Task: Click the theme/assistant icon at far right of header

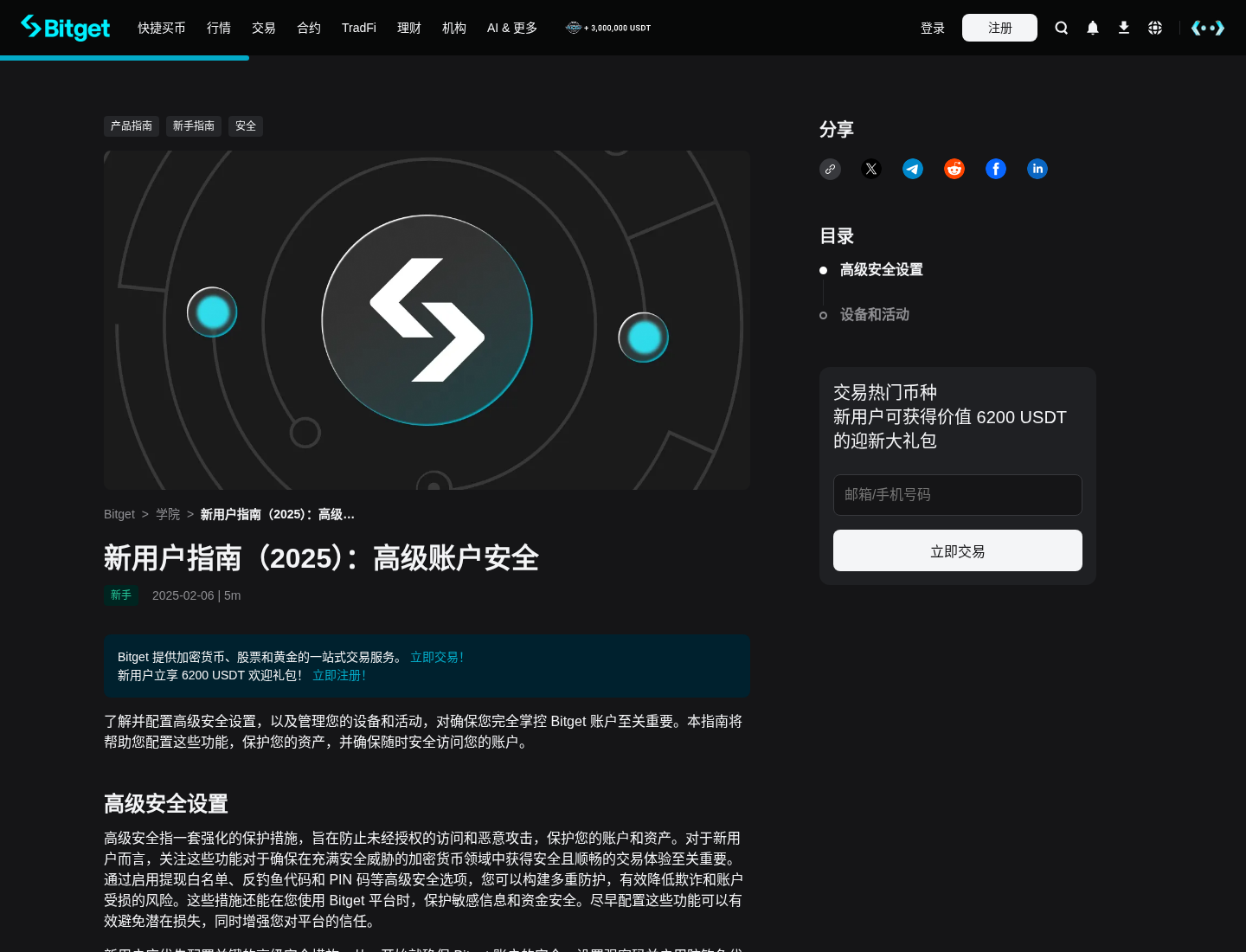Action: 1208,28
